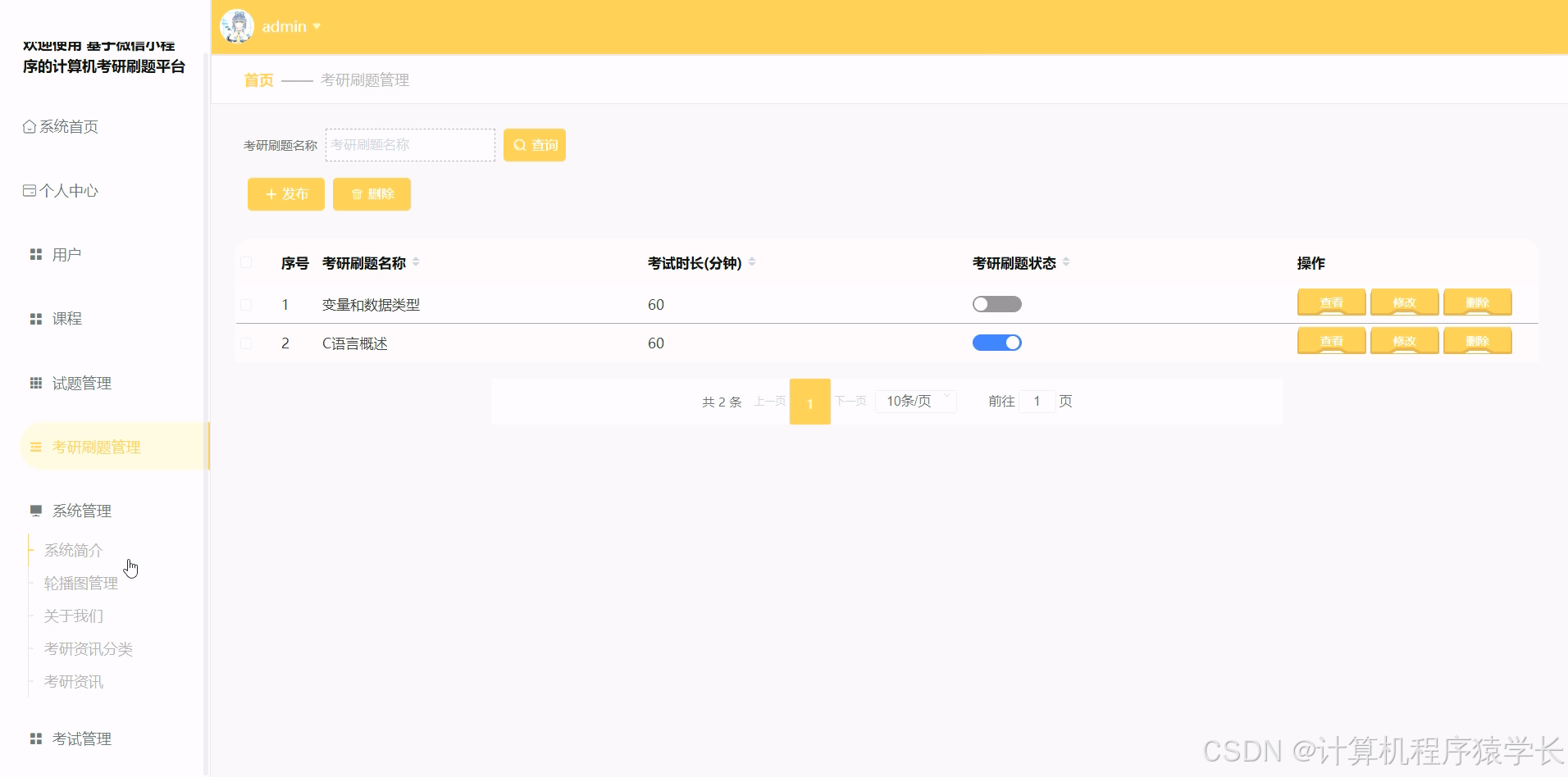The width and height of the screenshot is (1568, 777).
Task: Check the select-all checkbox in table header
Action: tap(246, 261)
